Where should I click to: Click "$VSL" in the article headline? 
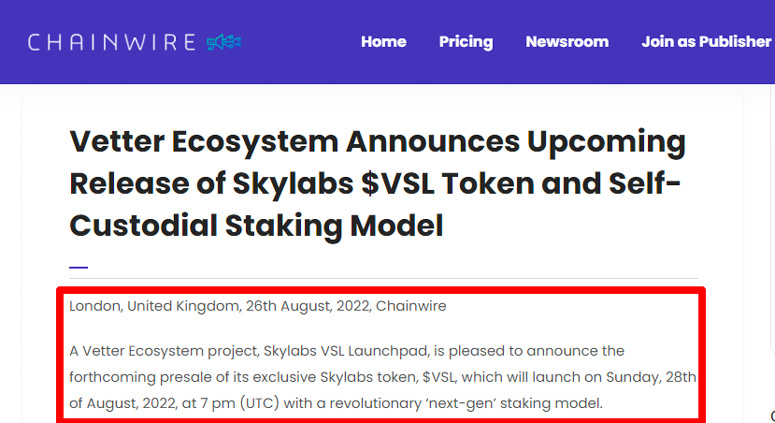coord(397,183)
